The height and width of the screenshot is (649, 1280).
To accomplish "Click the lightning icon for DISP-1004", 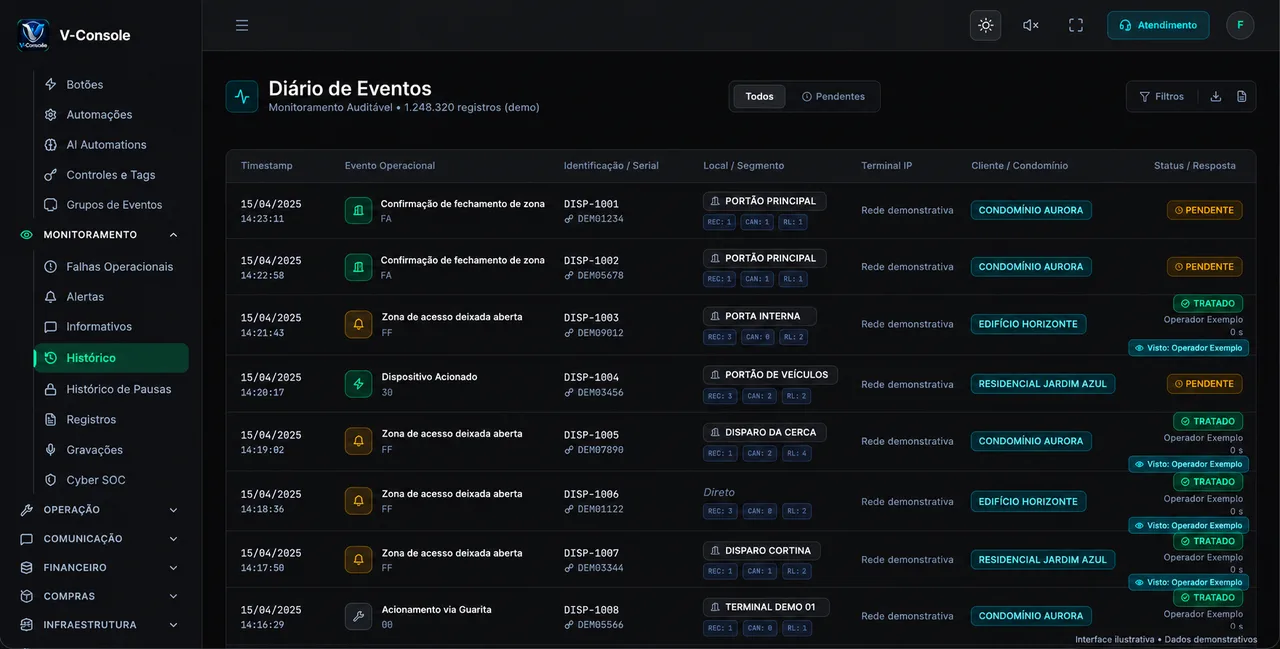I will [358, 384].
